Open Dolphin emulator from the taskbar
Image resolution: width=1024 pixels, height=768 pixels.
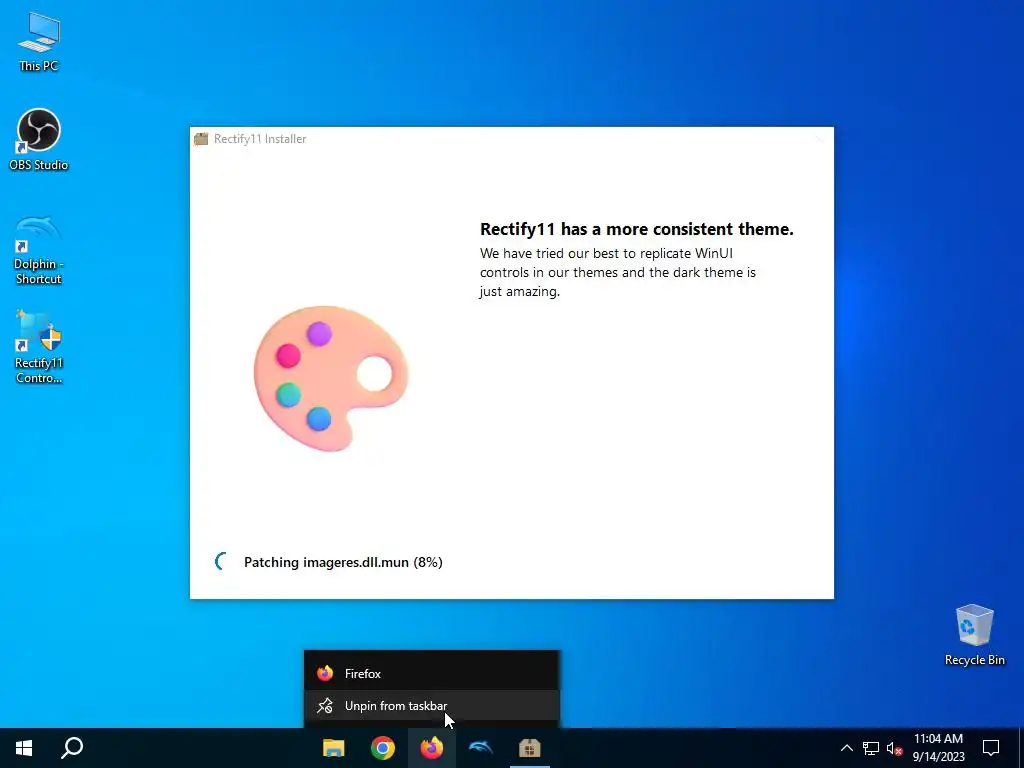click(481, 748)
